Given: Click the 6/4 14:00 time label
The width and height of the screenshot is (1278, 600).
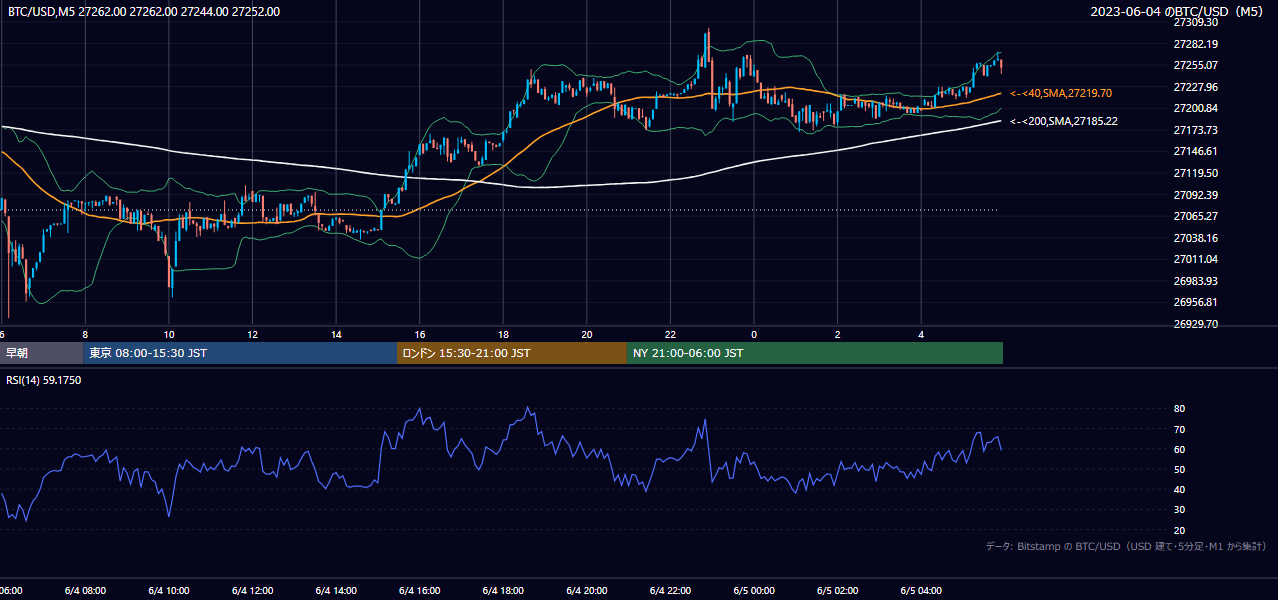Looking at the screenshot, I should (x=336, y=591).
